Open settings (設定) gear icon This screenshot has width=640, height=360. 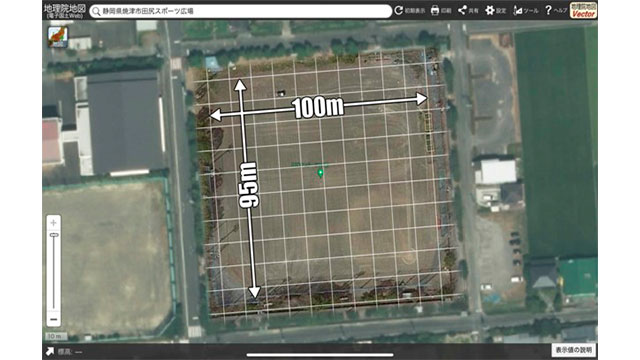click(x=490, y=11)
